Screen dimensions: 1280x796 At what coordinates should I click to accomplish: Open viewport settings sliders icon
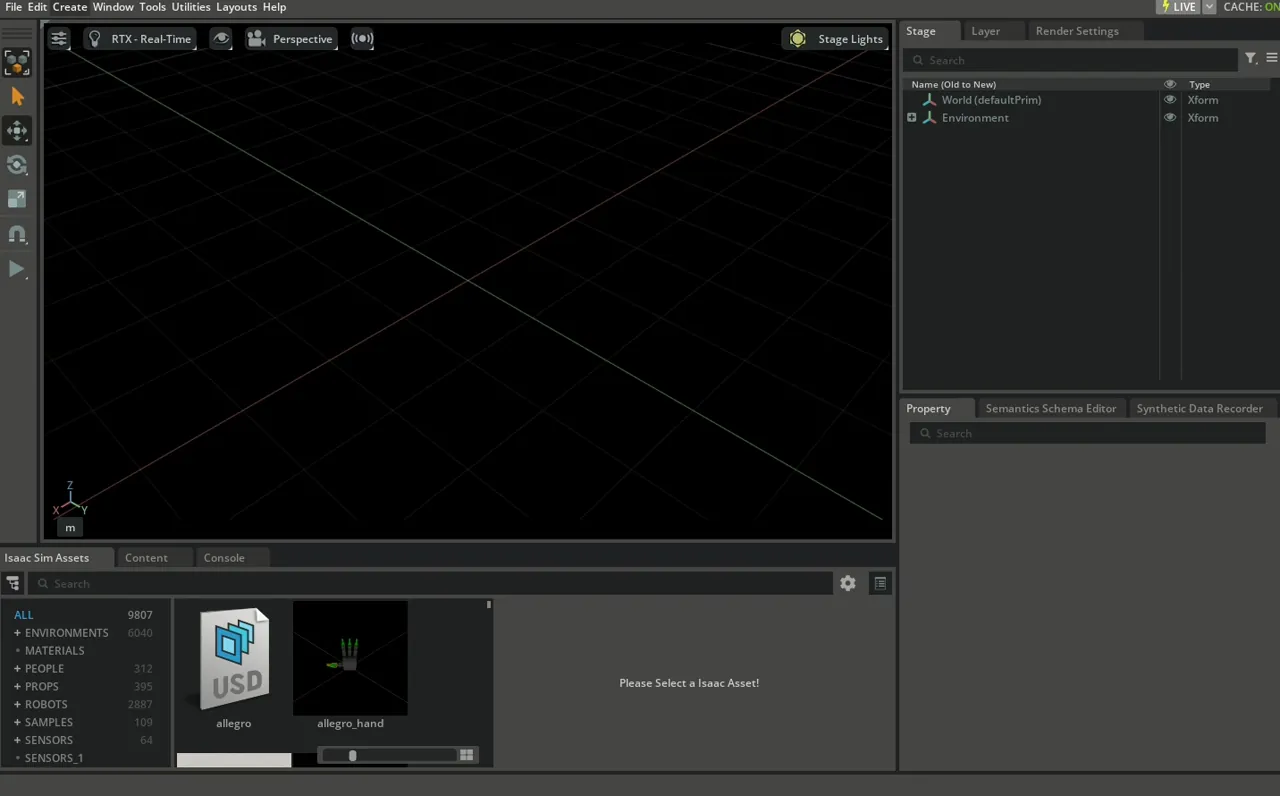(x=59, y=39)
